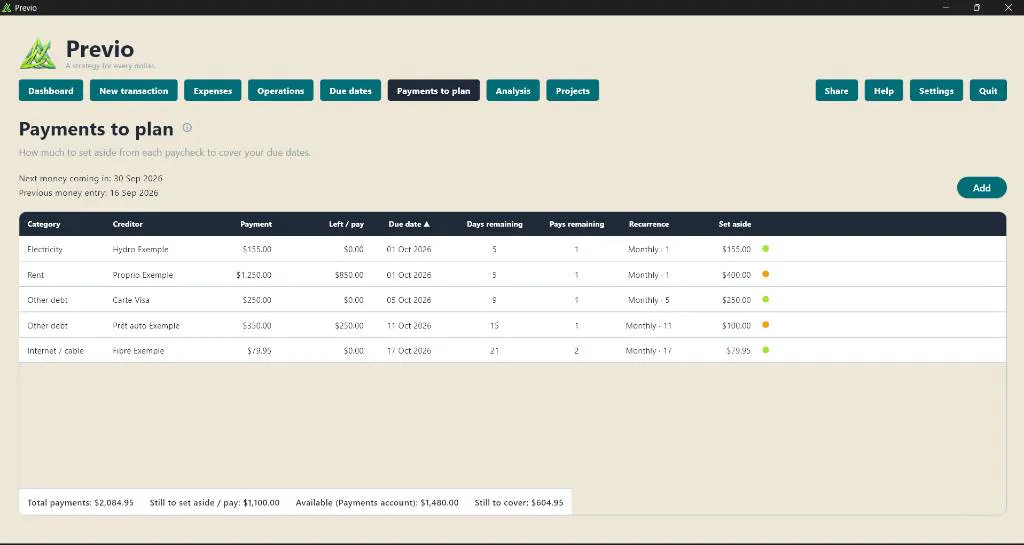Sort by Days remaining column
The height and width of the screenshot is (545, 1024).
[x=494, y=224]
